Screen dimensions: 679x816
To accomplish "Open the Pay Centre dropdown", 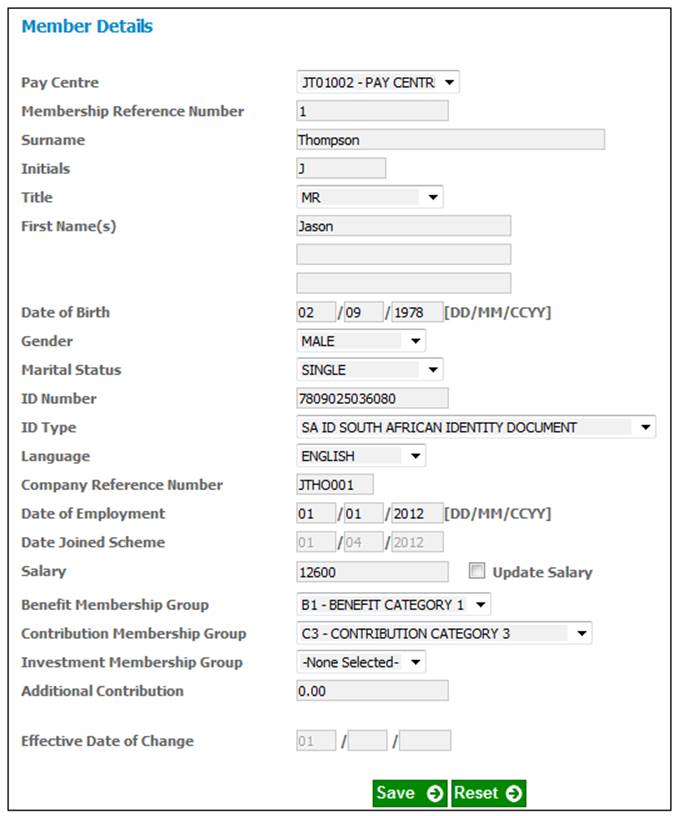I will click(x=378, y=82).
